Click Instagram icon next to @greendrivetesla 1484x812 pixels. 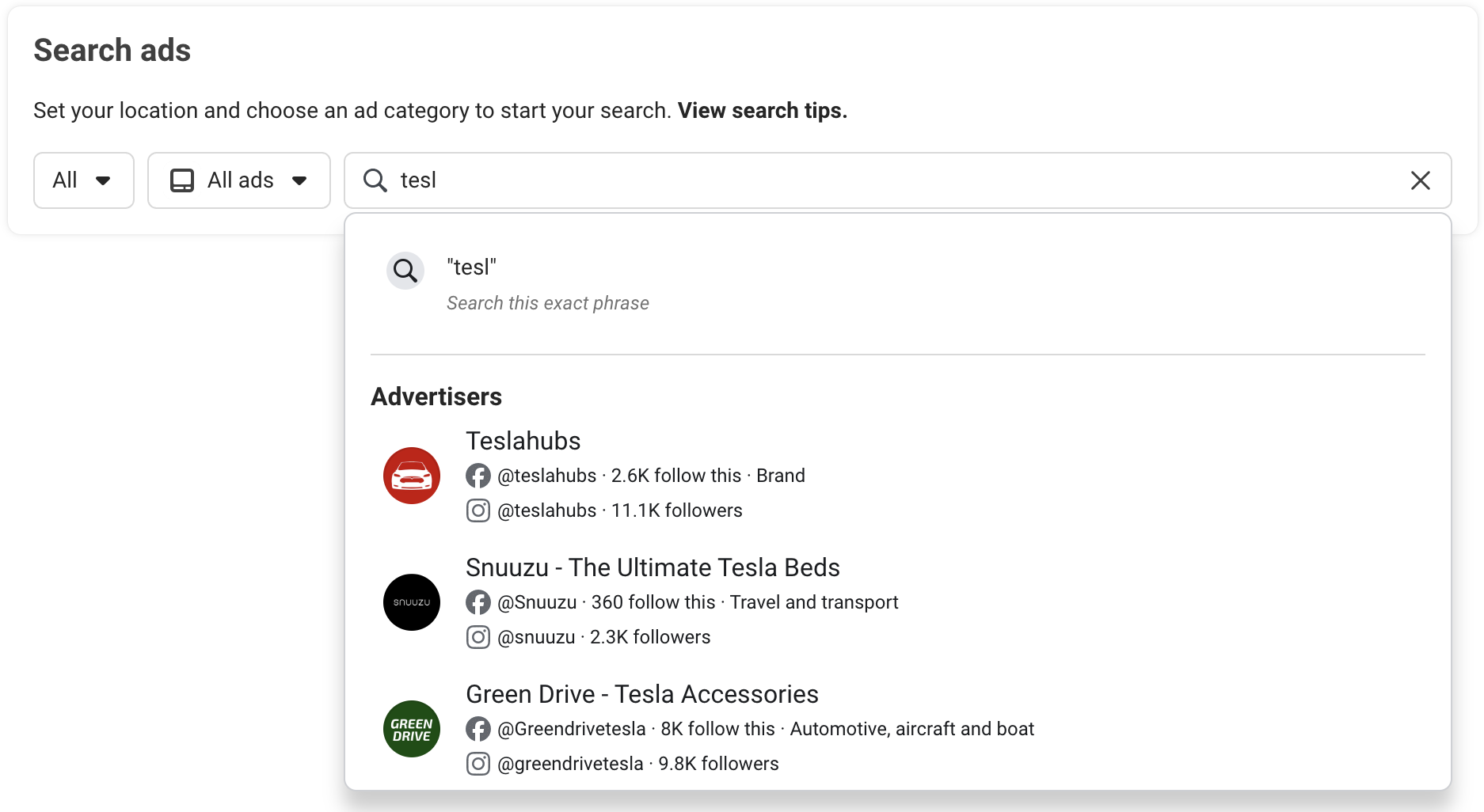tap(478, 764)
